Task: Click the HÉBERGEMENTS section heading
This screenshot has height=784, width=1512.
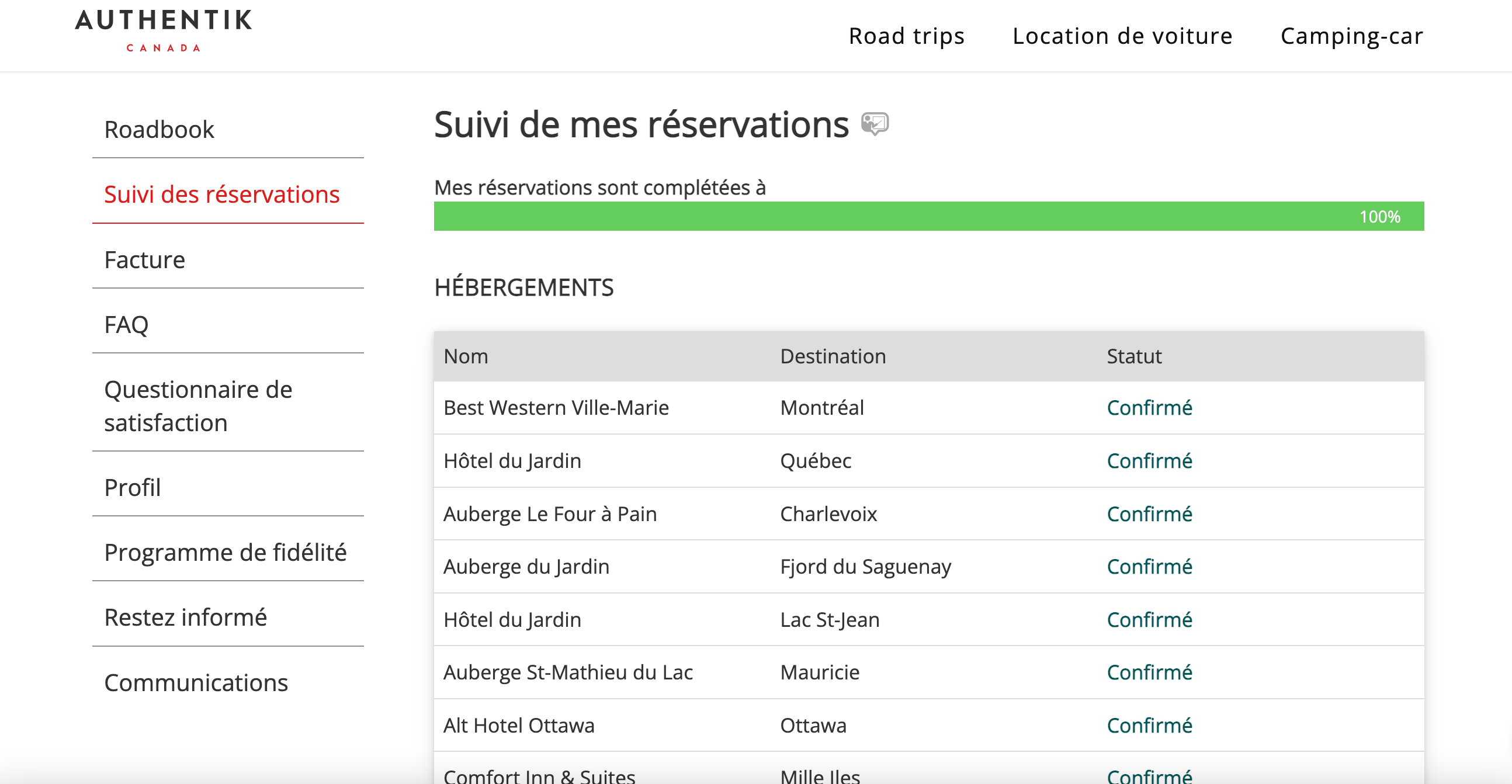Action: [523, 287]
